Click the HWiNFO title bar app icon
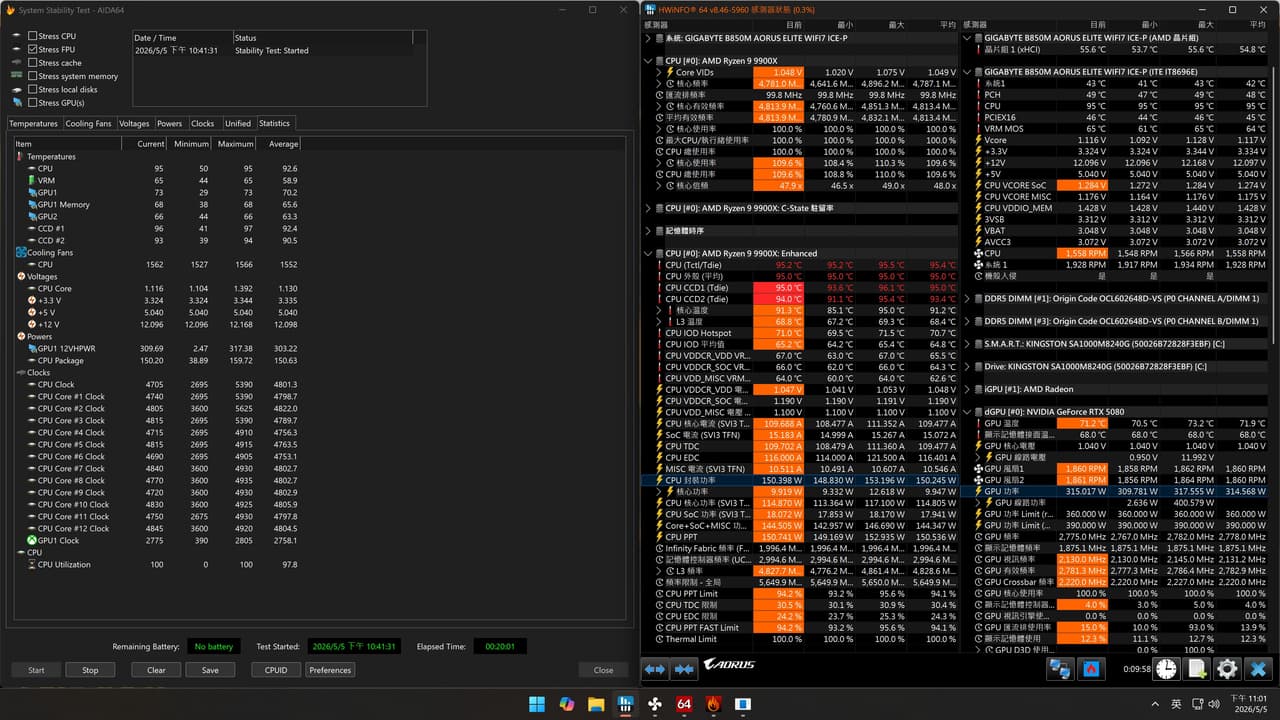Screen dimensions: 1280x720 651,9
